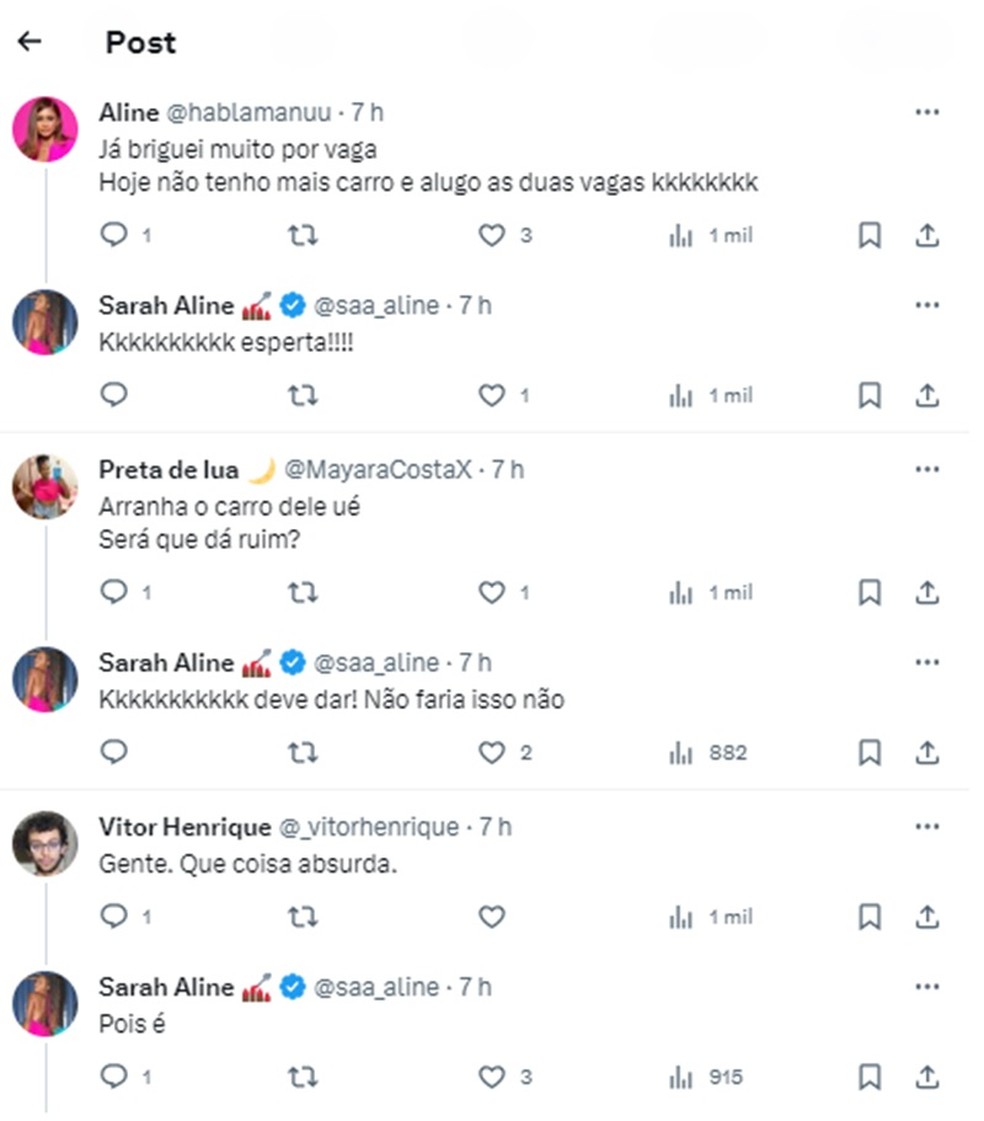Bookmark Aline's tweet about parking spots
This screenshot has height=1121, width=984.
tap(869, 235)
